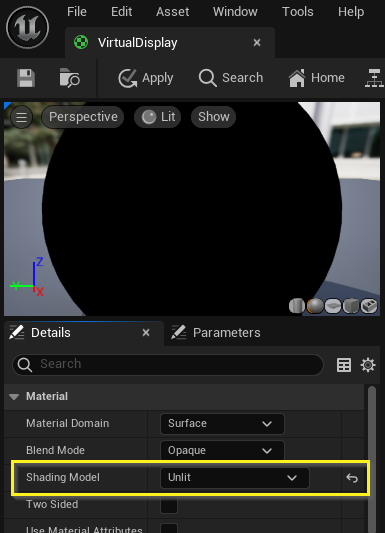Toggle the Two Sided checkbox
This screenshot has height=533, width=385.
tap(169, 505)
